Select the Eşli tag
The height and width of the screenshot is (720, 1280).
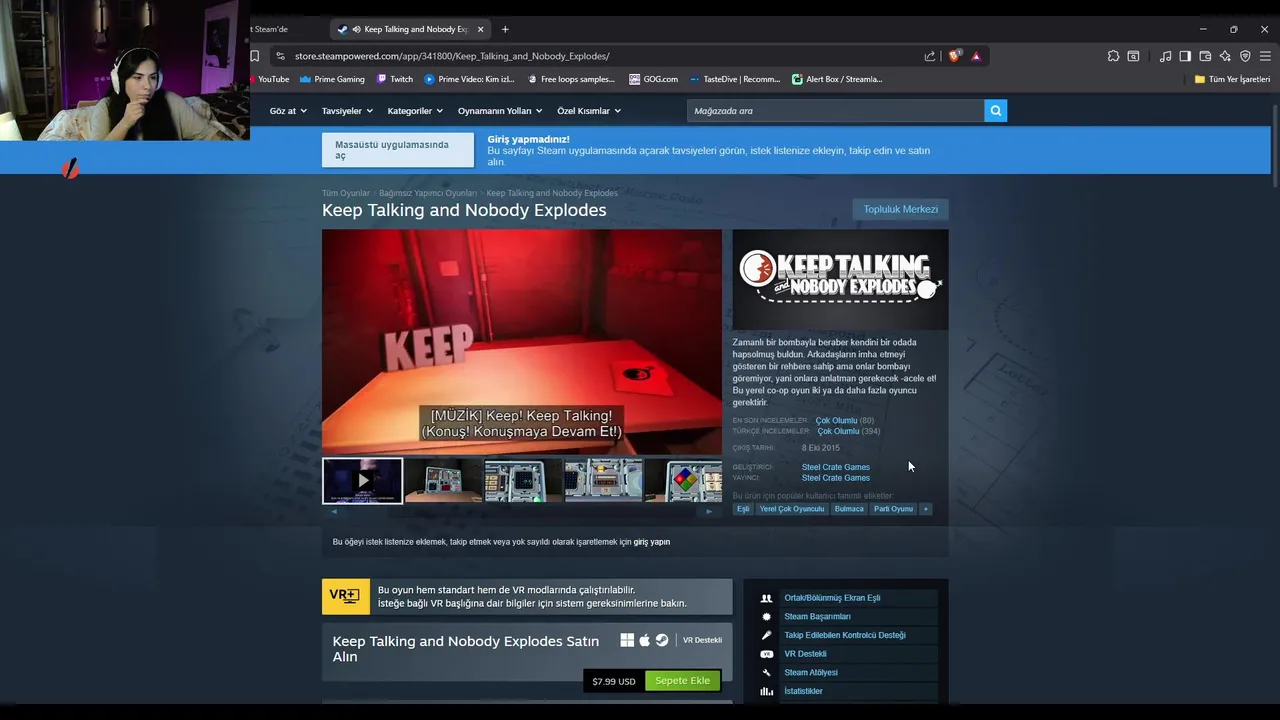click(743, 509)
